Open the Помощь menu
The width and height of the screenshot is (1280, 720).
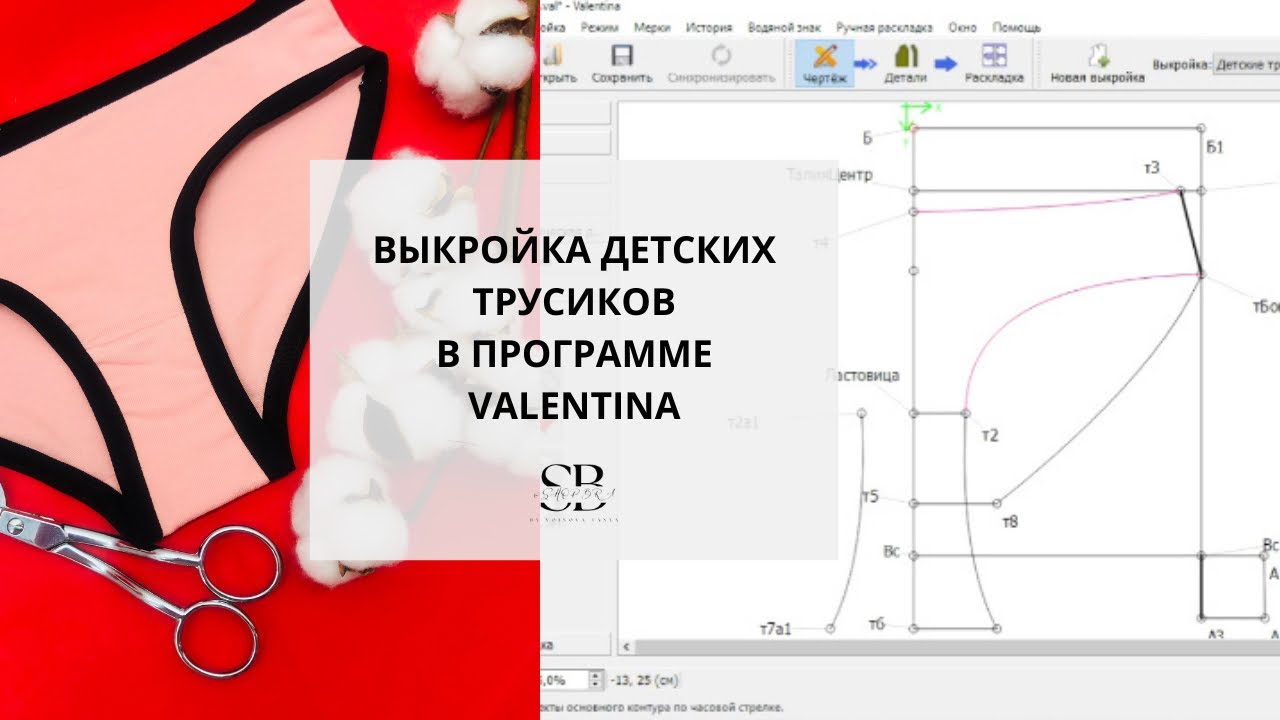pyautogui.click(x=1016, y=28)
